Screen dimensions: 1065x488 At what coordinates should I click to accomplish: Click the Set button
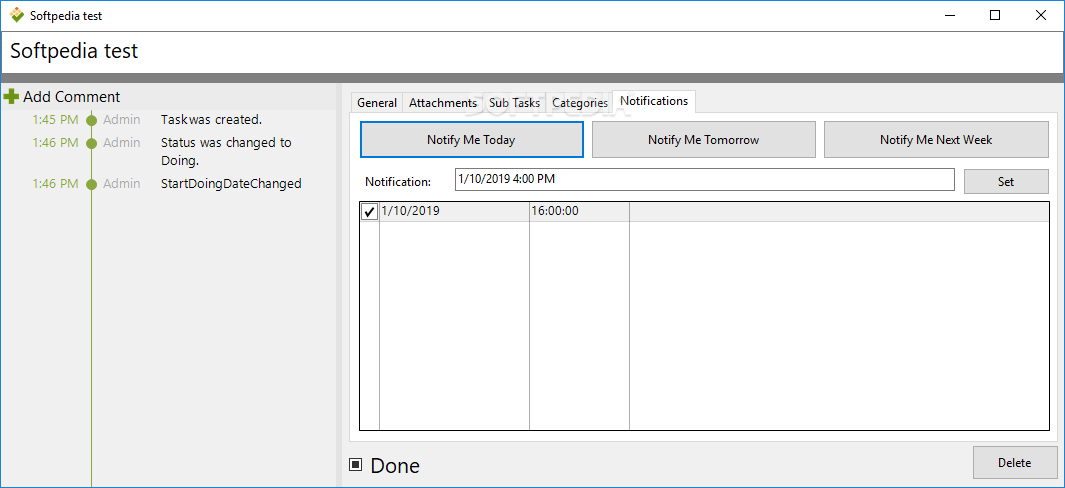pos(1006,181)
